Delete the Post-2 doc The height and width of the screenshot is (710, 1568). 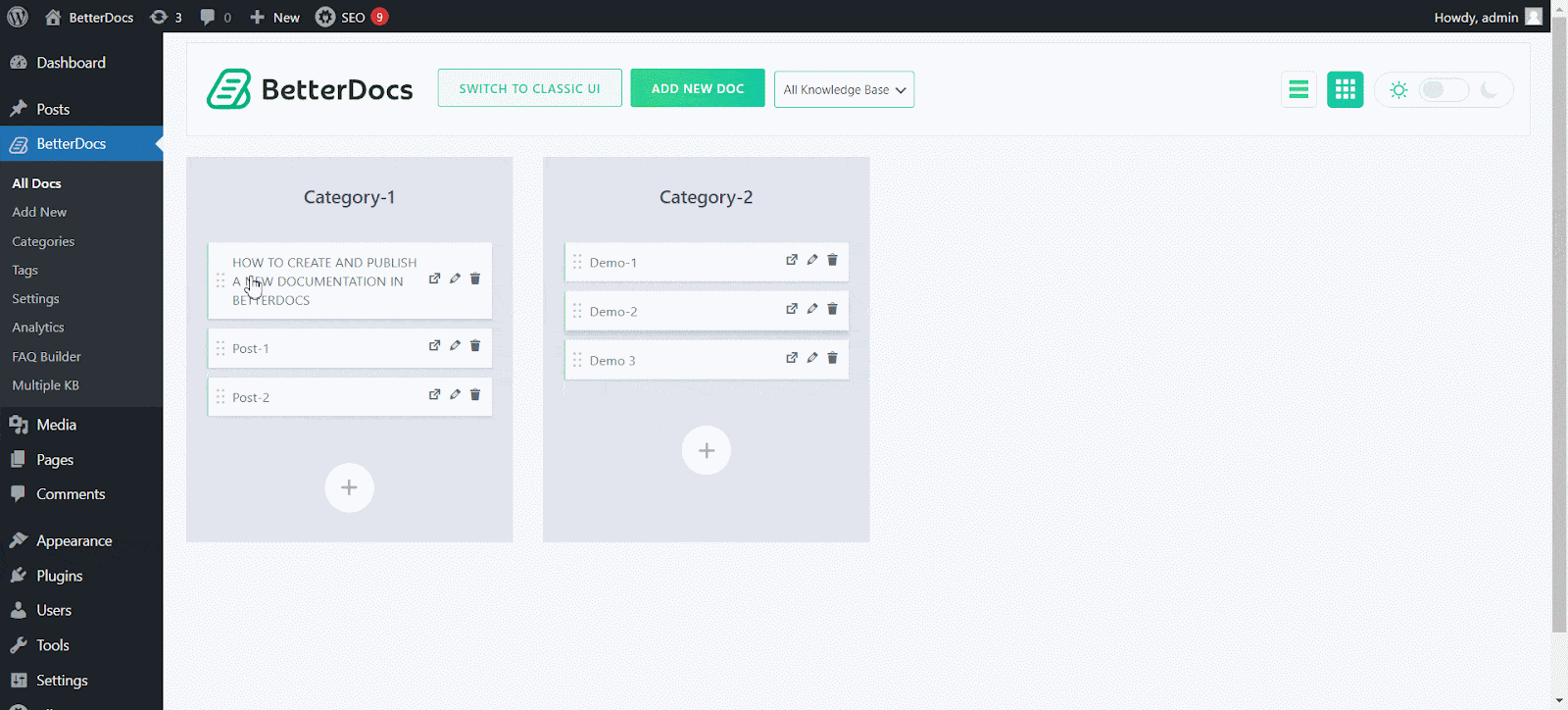click(x=475, y=394)
